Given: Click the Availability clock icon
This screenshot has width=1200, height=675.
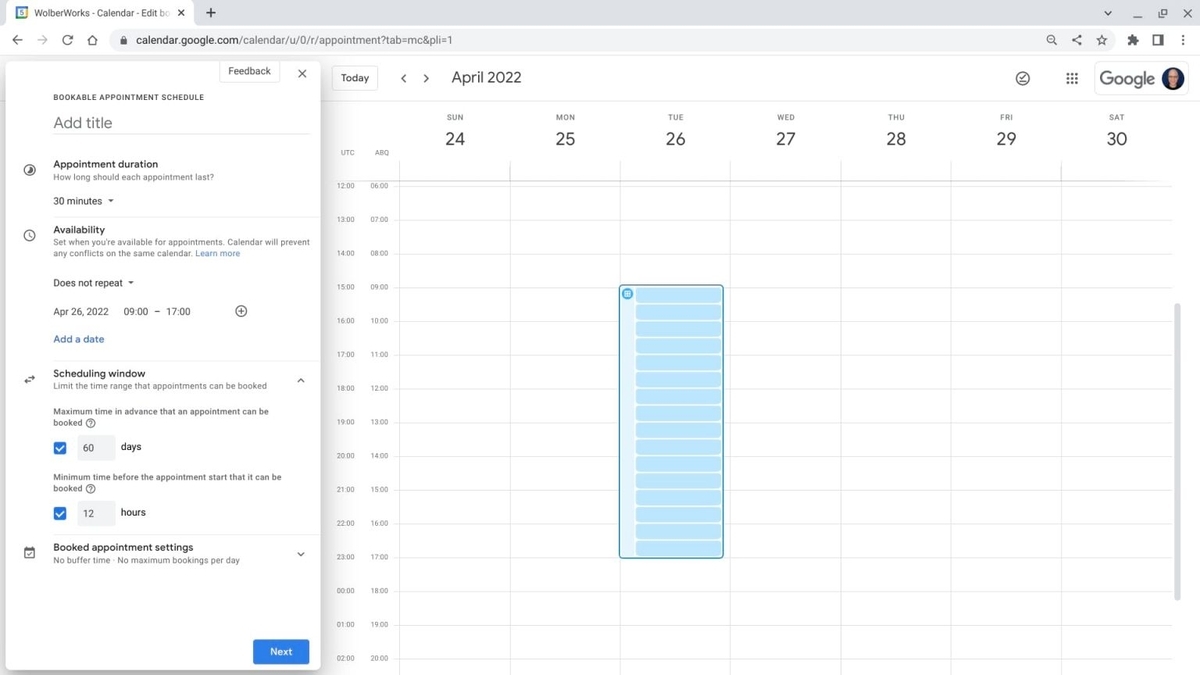Looking at the screenshot, I should pos(29,235).
